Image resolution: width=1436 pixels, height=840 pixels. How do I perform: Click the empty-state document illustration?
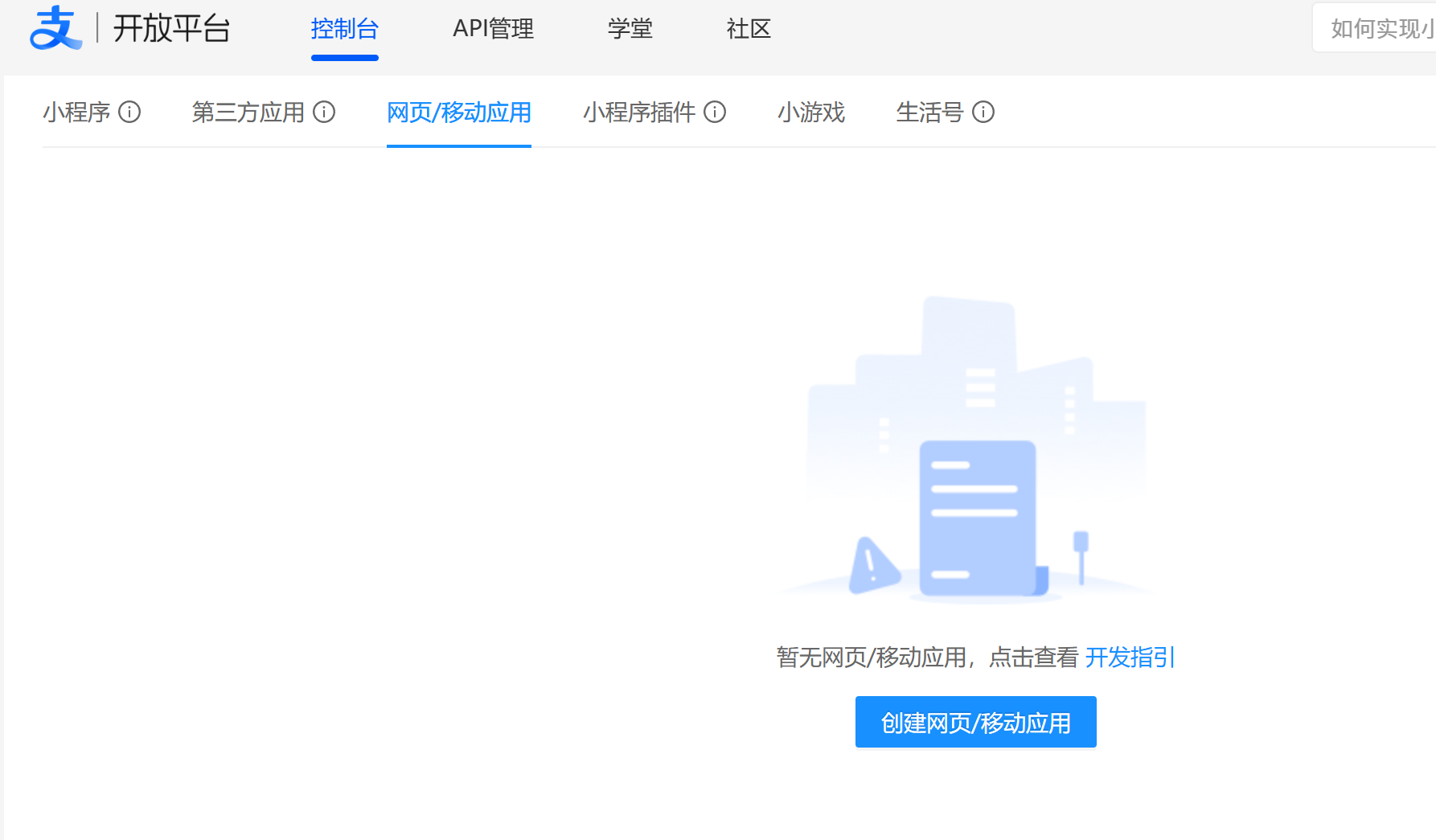[969, 450]
